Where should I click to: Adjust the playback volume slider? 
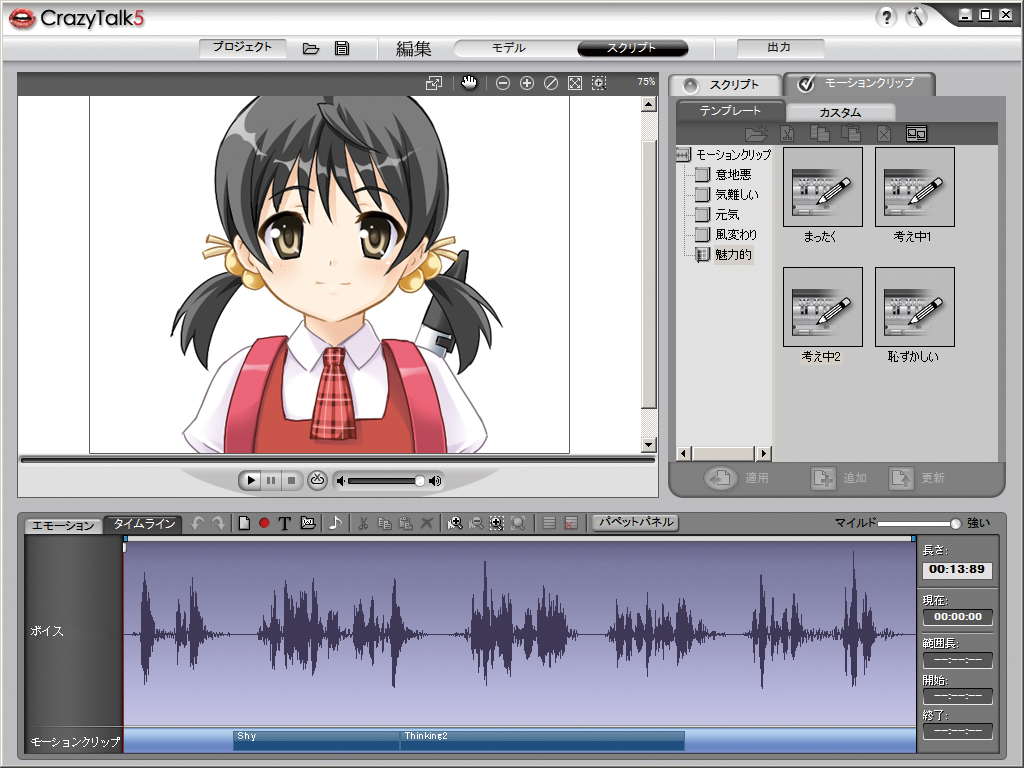pyautogui.click(x=387, y=481)
